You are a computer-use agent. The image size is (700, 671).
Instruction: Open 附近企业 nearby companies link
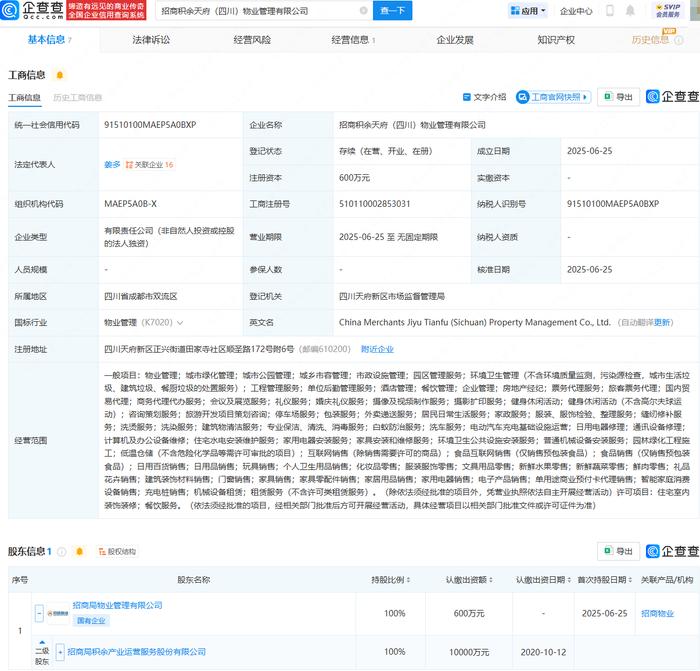coord(377,349)
